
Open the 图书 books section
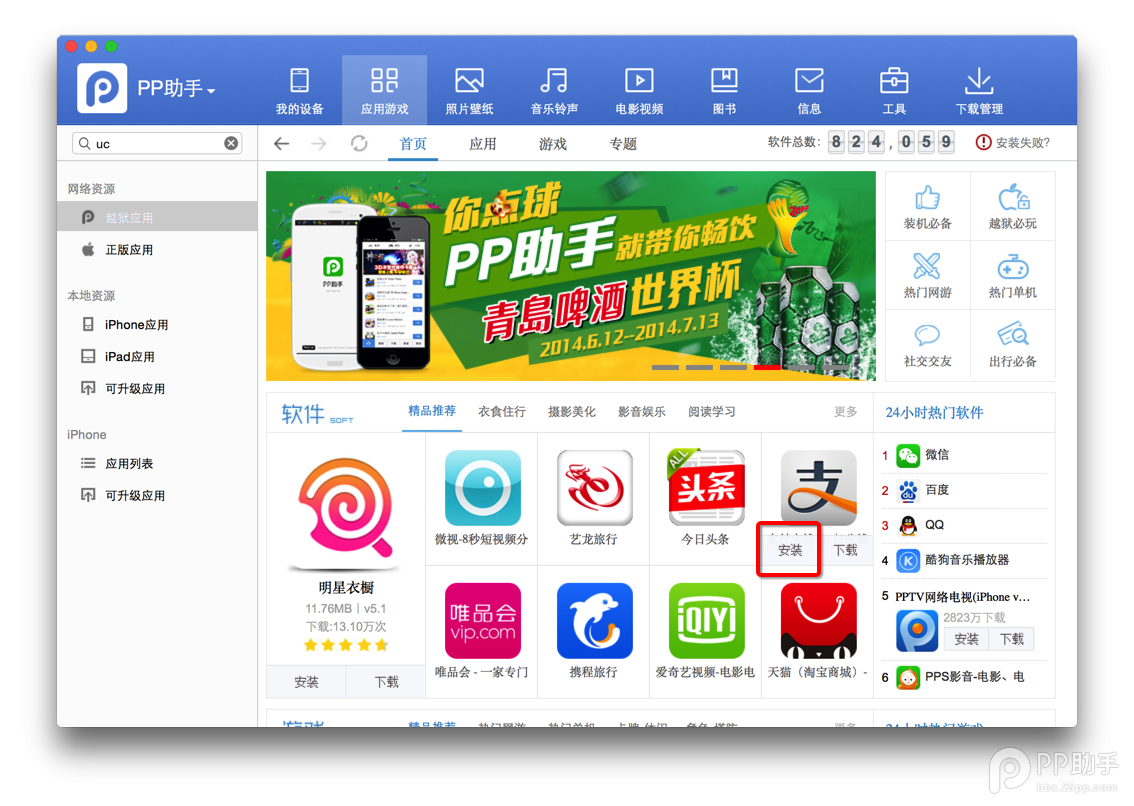(x=724, y=91)
